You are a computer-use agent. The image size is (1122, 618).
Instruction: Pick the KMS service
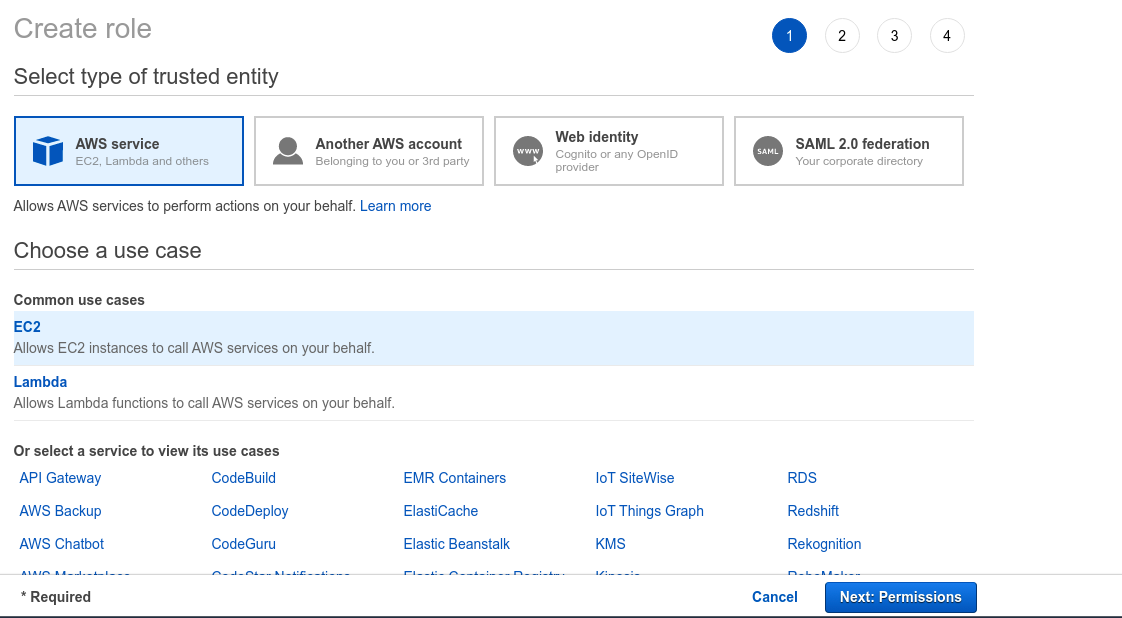pyautogui.click(x=610, y=544)
